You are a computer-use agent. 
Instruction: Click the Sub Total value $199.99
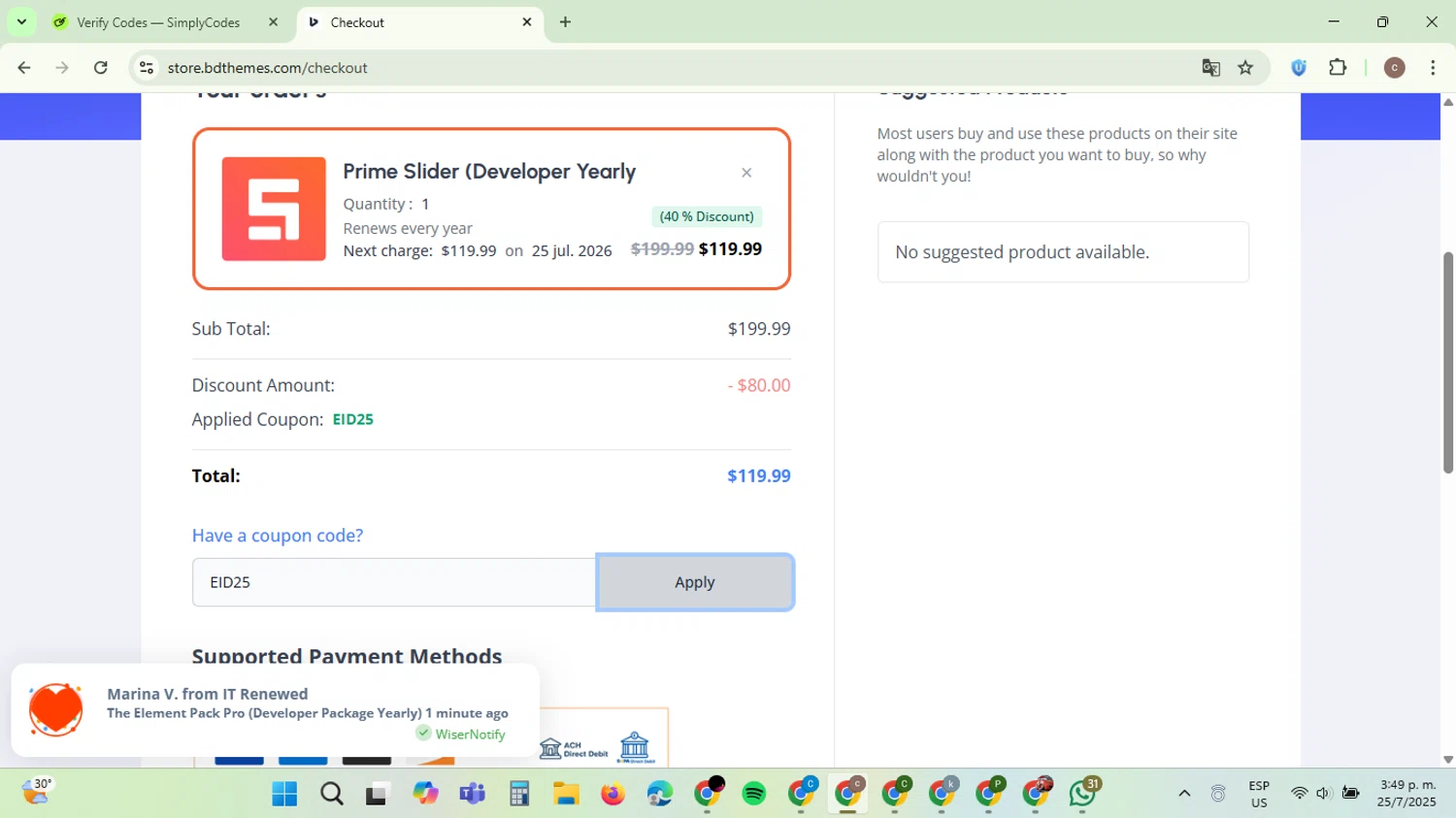pyautogui.click(x=759, y=329)
